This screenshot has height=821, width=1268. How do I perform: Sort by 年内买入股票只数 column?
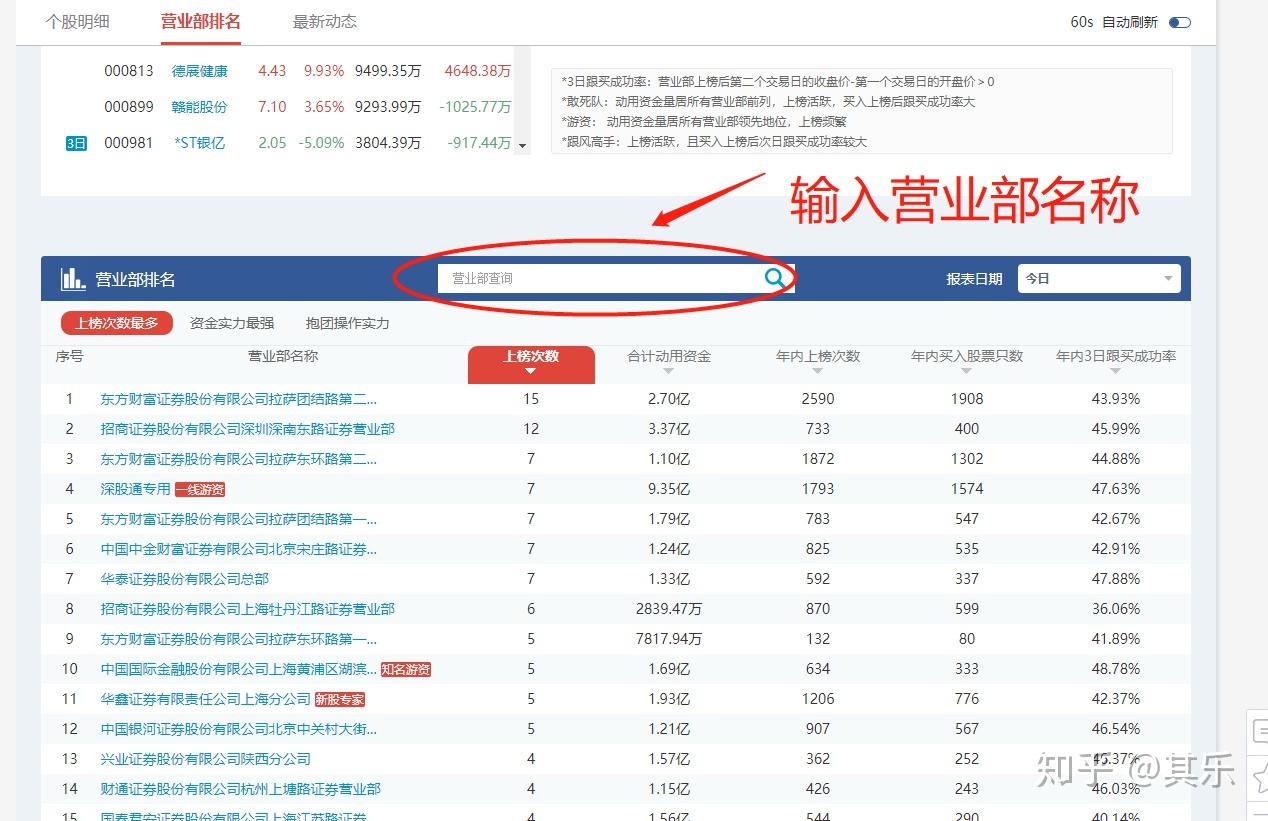click(967, 362)
